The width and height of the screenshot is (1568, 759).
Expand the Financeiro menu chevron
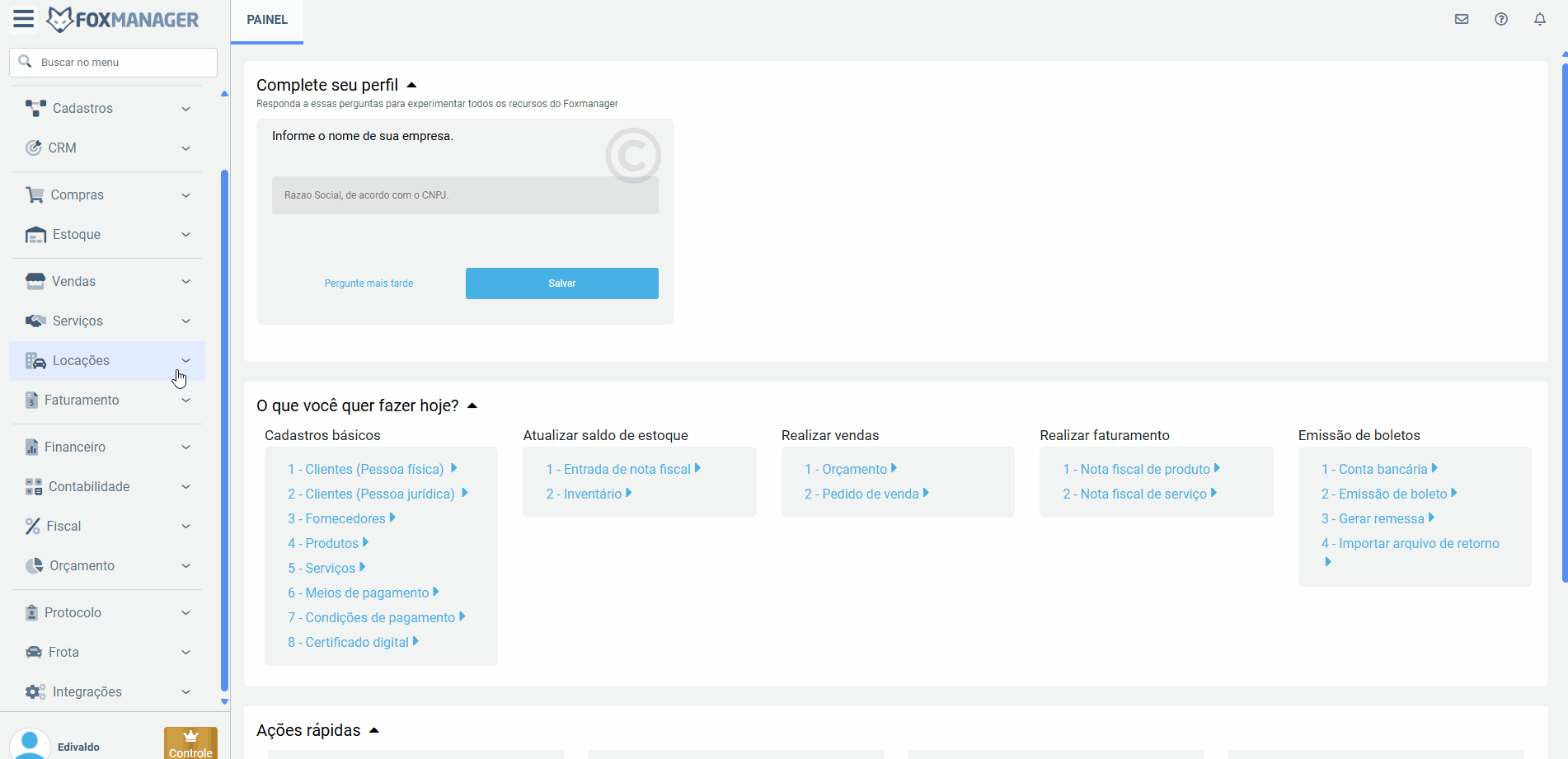pos(186,447)
